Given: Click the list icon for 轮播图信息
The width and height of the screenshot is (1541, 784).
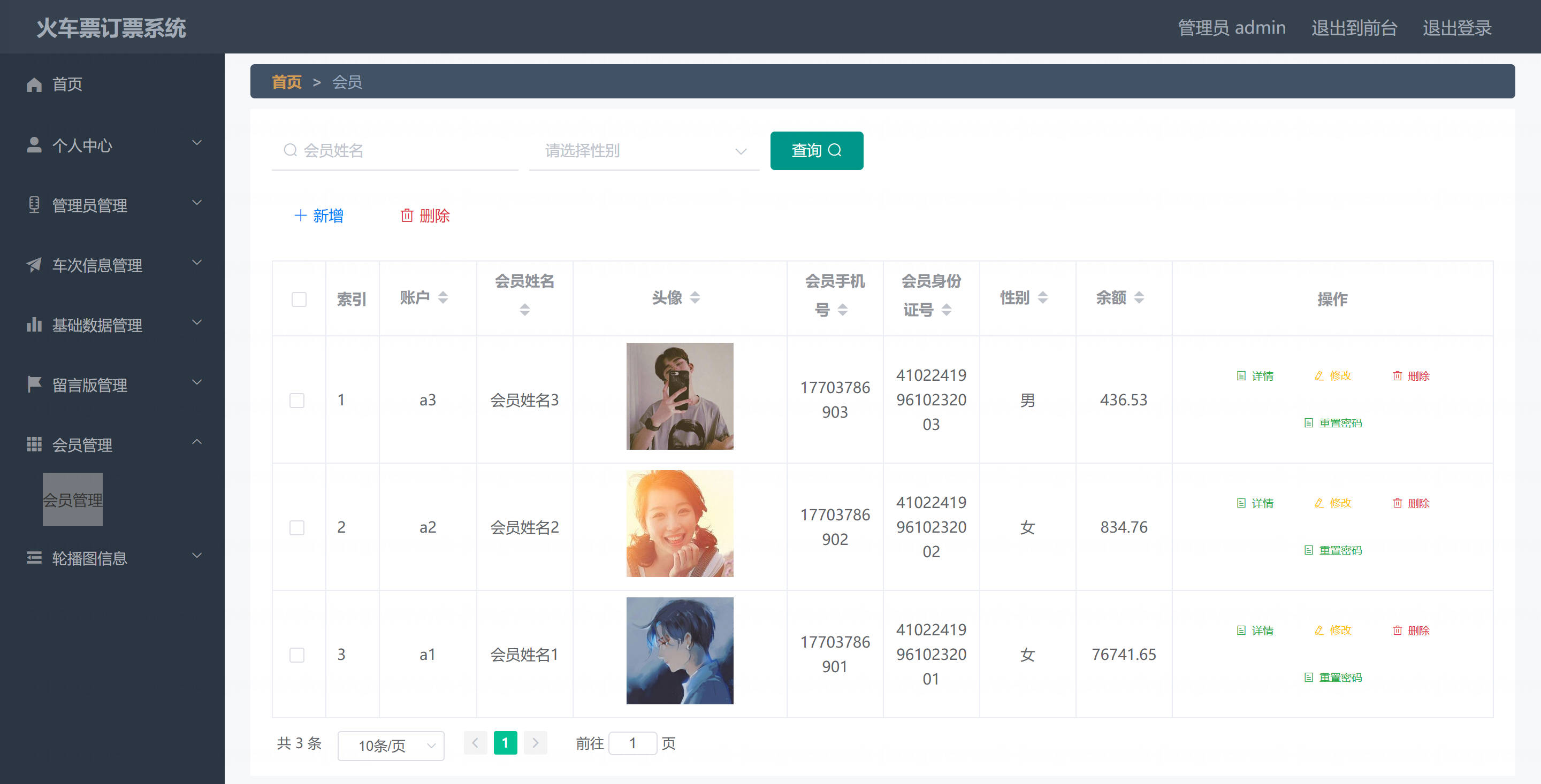Looking at the screenshot, I should click(x=34, y=557).
